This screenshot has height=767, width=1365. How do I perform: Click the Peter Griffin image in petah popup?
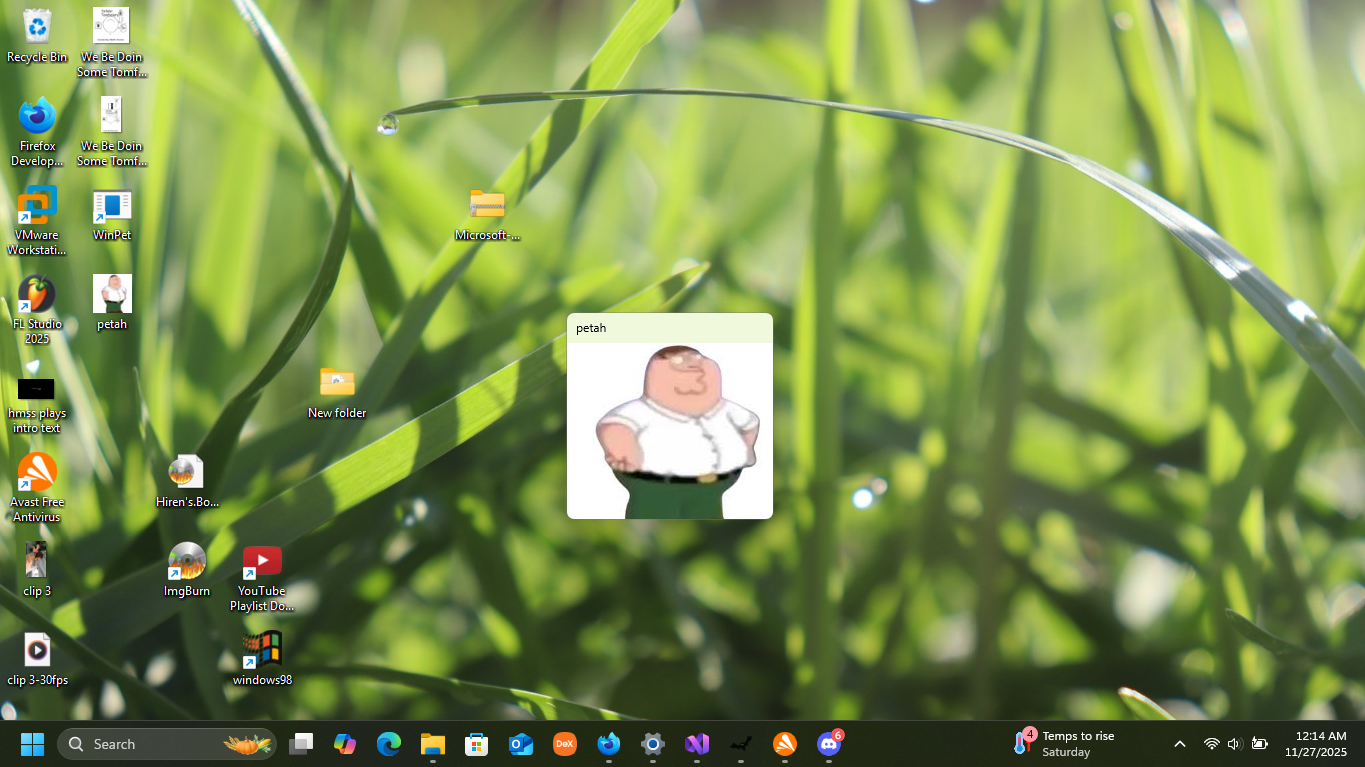(670, 431)
